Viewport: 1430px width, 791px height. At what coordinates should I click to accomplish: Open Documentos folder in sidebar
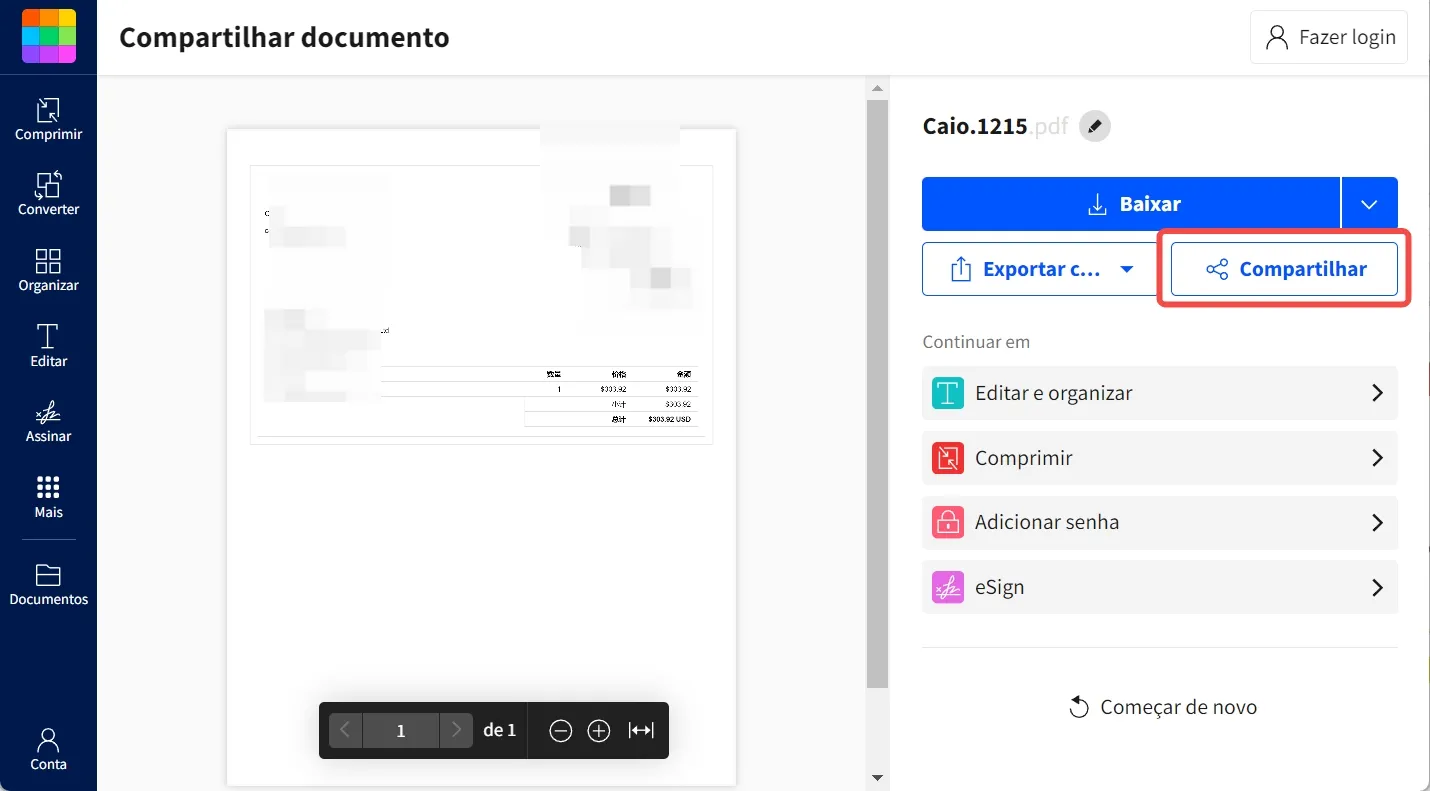point(48,585)
